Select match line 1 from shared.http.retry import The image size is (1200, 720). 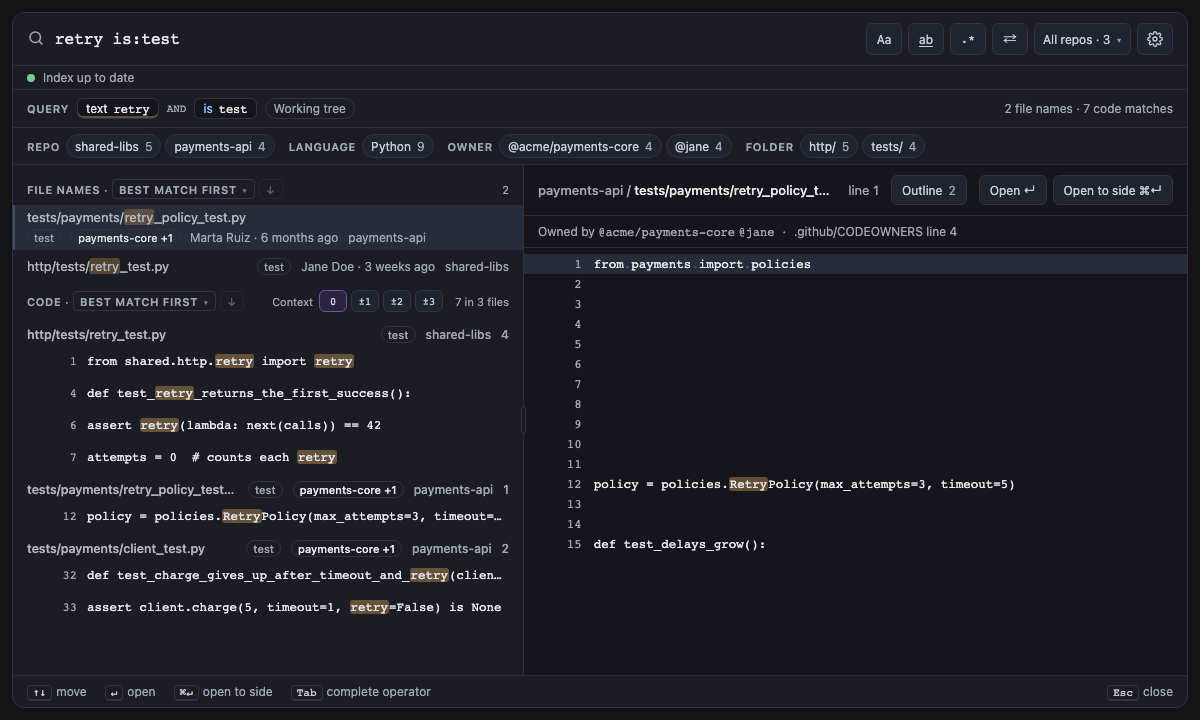point(268,361)
